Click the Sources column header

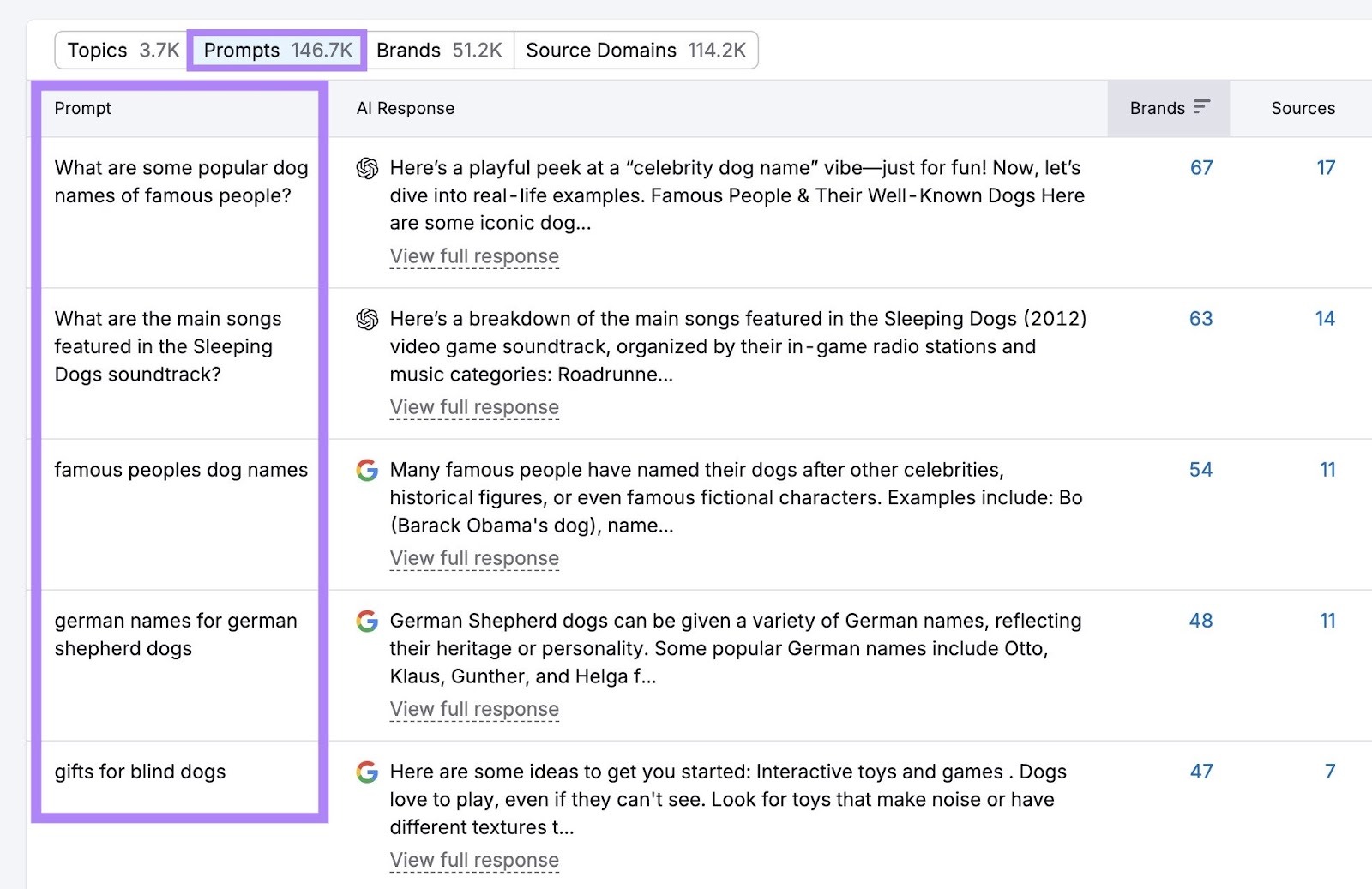pos(1303,108)
